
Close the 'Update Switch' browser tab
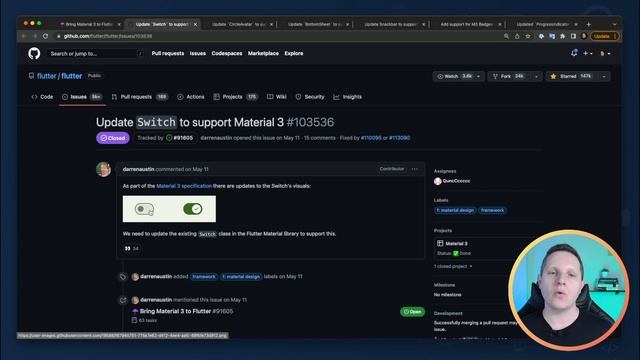pos(195,24)
